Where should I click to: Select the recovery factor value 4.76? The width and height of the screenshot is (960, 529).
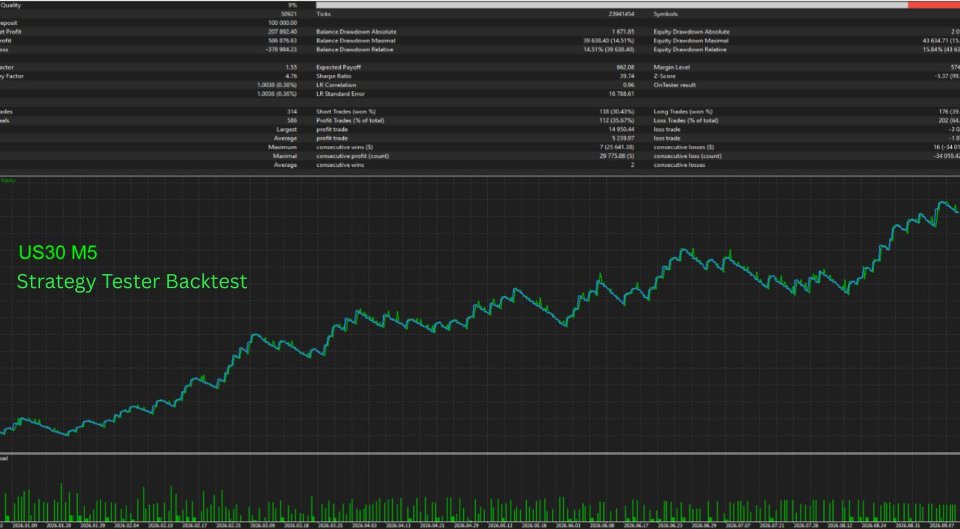[291, 76]
